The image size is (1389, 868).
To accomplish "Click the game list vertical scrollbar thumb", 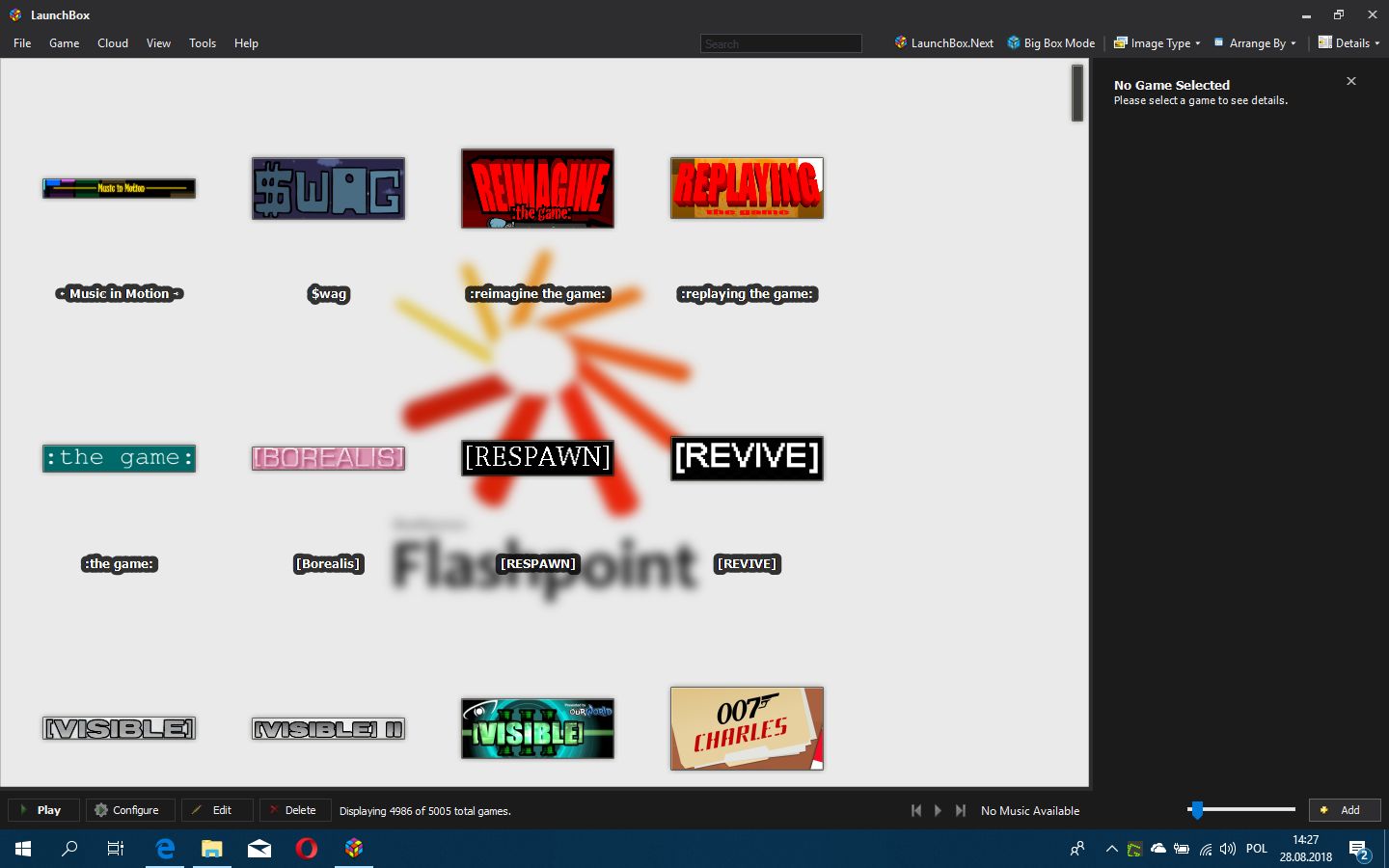I will (1077, 93).
